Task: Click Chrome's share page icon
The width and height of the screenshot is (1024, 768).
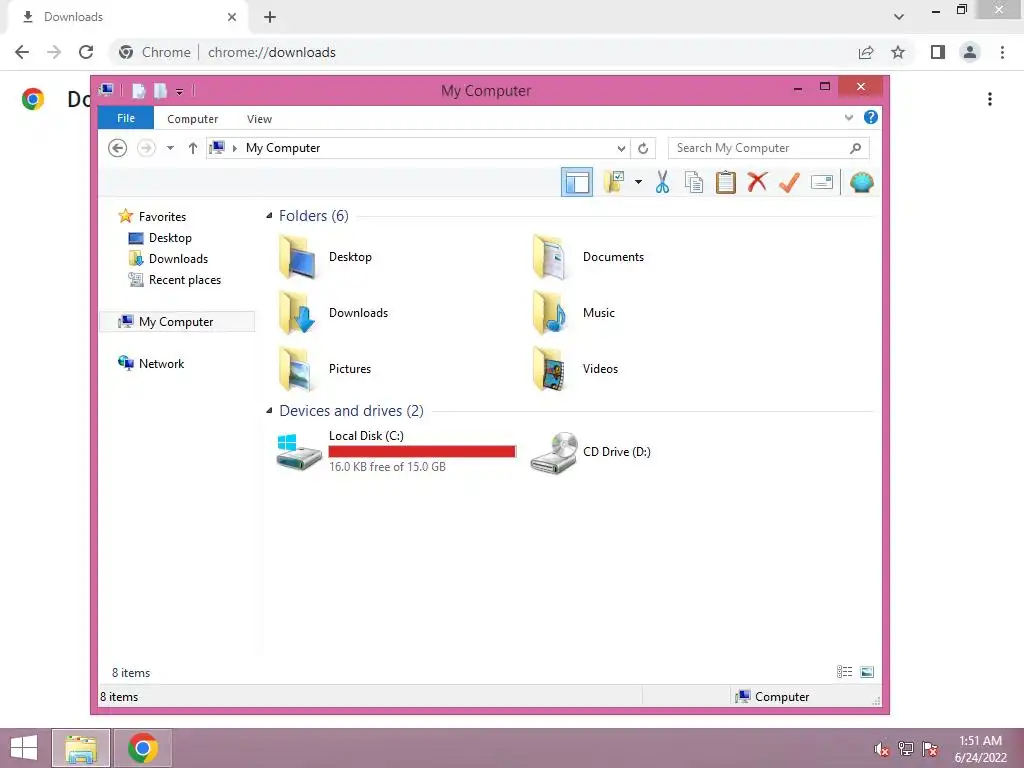Action: pyautogui.click(x=866, y=52)
